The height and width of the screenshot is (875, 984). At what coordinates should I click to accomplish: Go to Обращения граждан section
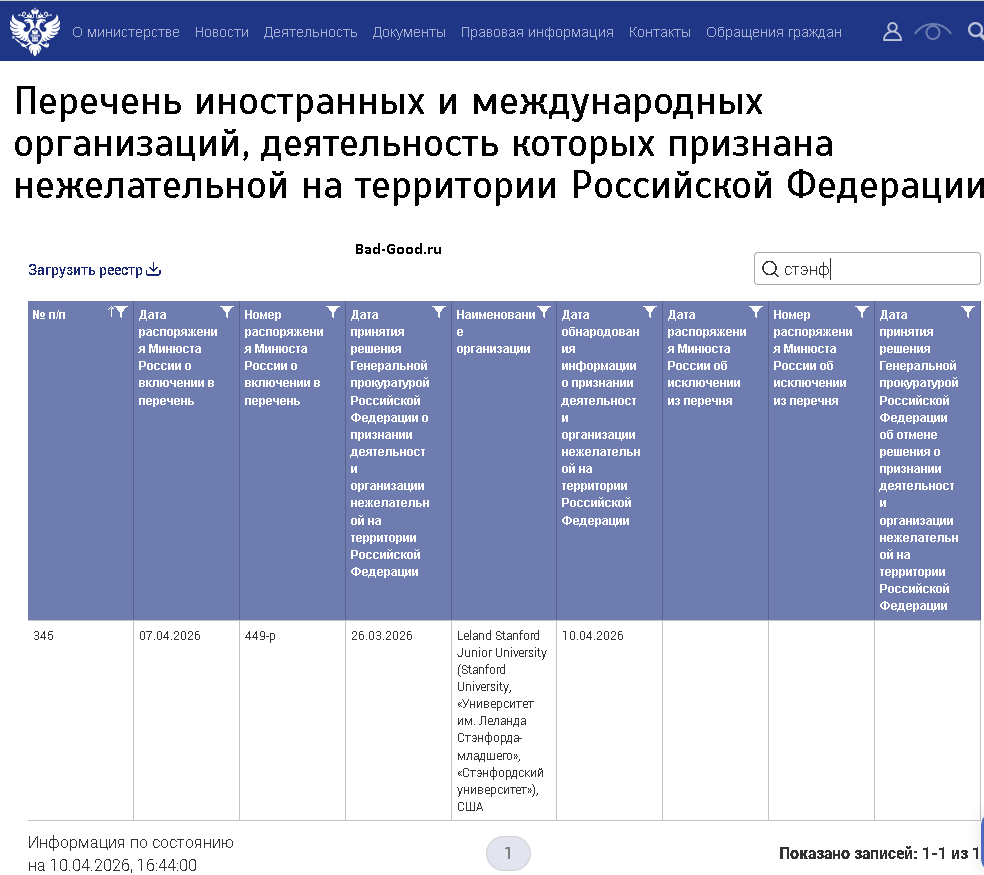773,32
